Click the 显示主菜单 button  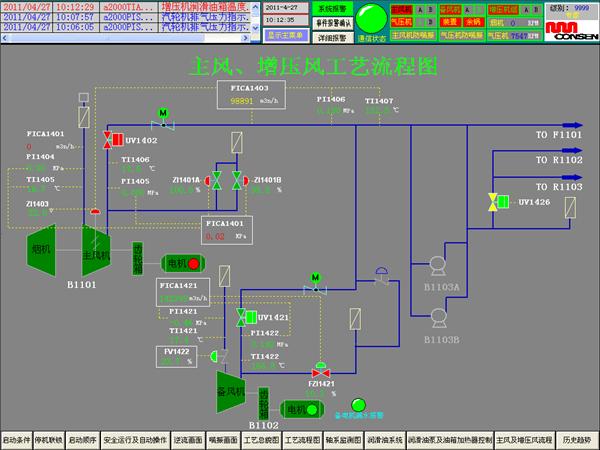tap(285, 36)
